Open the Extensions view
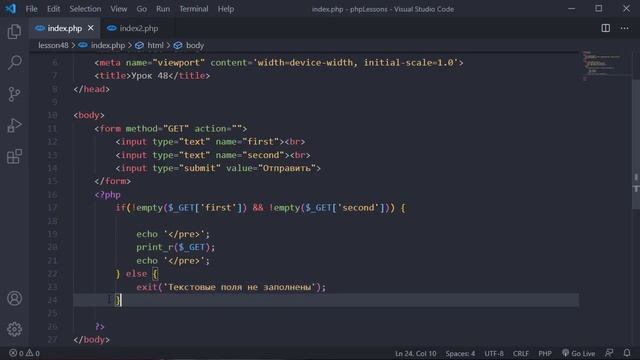This screenshot has width=640, height=360. click(x=14, y=156)
